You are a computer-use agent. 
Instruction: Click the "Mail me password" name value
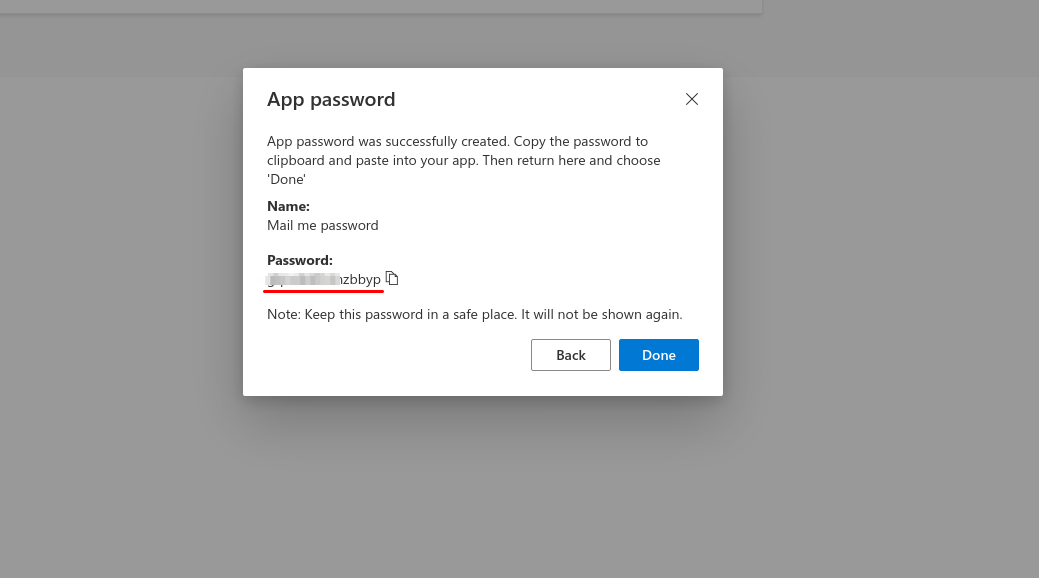pyautogui.click(x=322, y=225)
